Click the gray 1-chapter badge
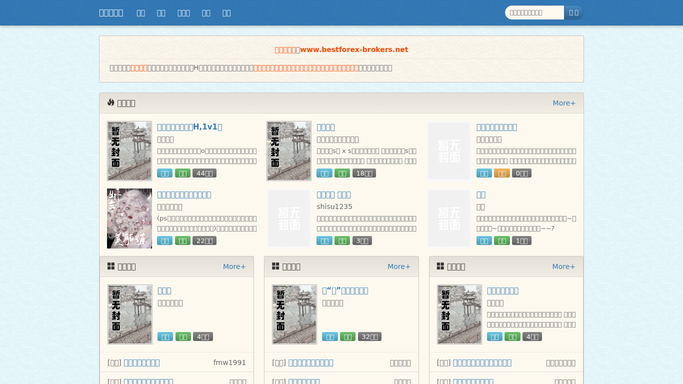Image resolution: width=683 pixels, height=384 pixels. coord(521,241)
